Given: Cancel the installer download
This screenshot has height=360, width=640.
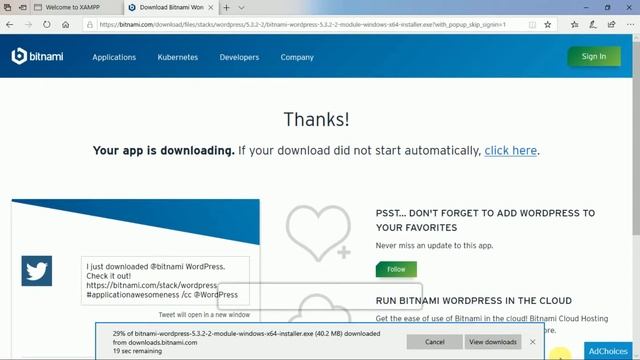Looking at the screenshot, I should pos(434,342).
